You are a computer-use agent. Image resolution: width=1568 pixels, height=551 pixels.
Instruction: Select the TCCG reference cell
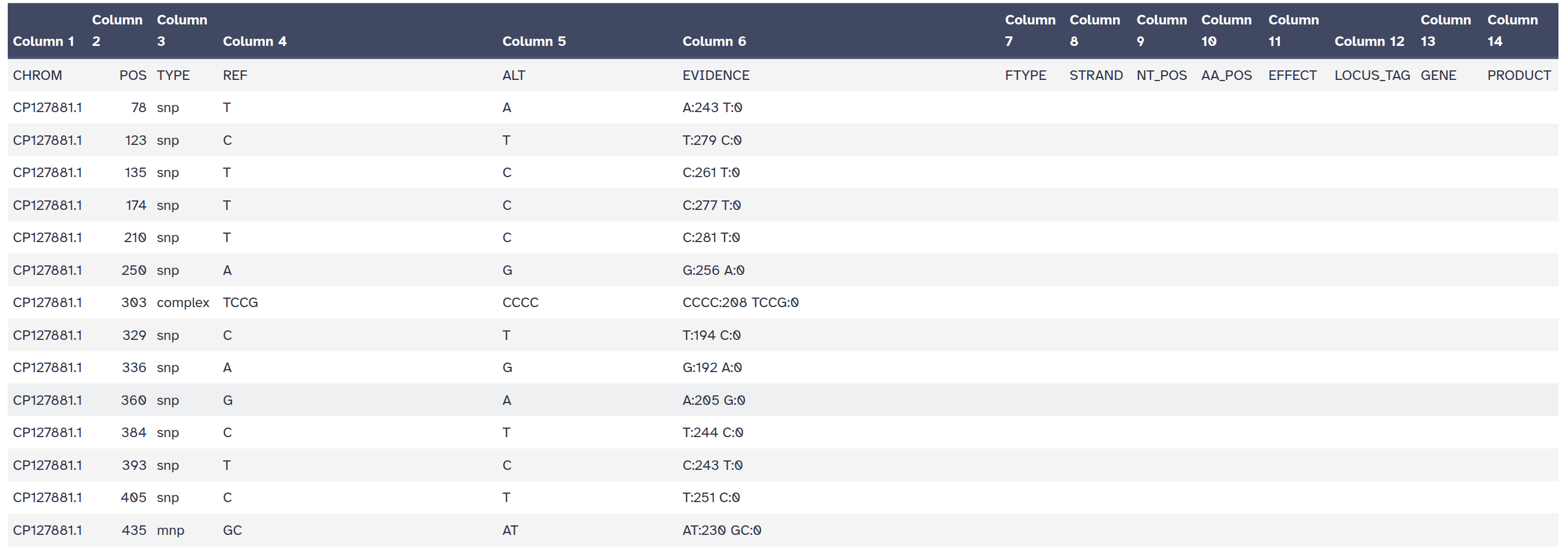point(240,302)
